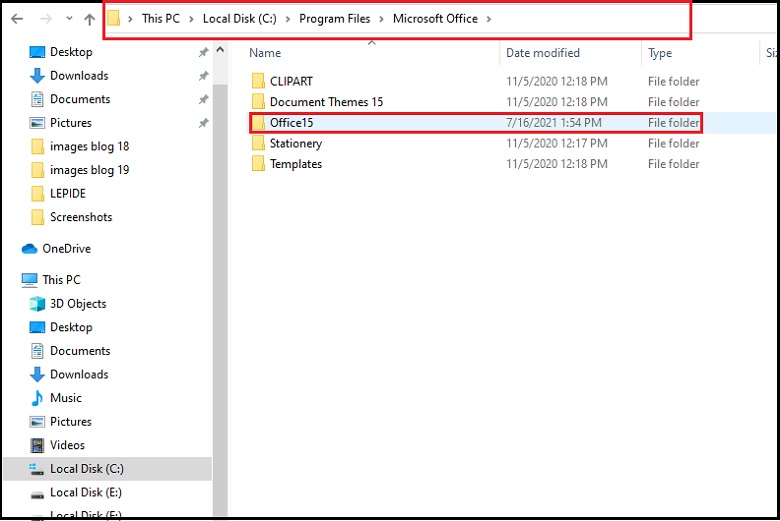Screen dimensions: 780x521
Task: Click pin icon beside Quick access Documents
Action: coord(203,100)
